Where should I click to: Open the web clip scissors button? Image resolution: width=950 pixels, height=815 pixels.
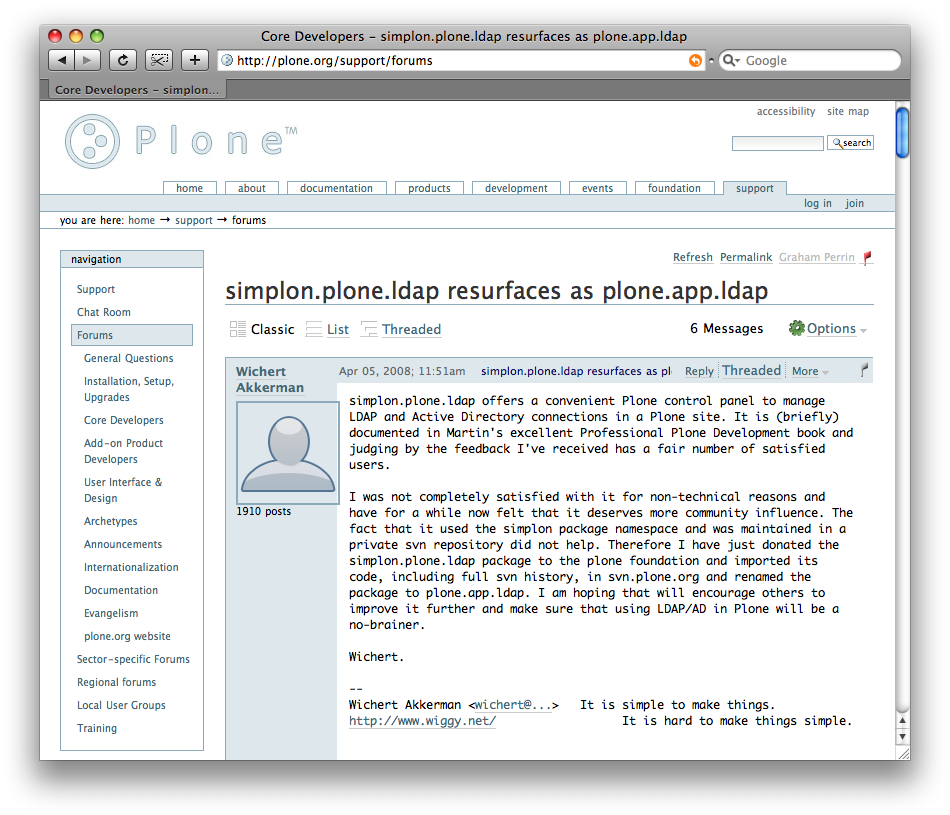(x=159, y=60)
